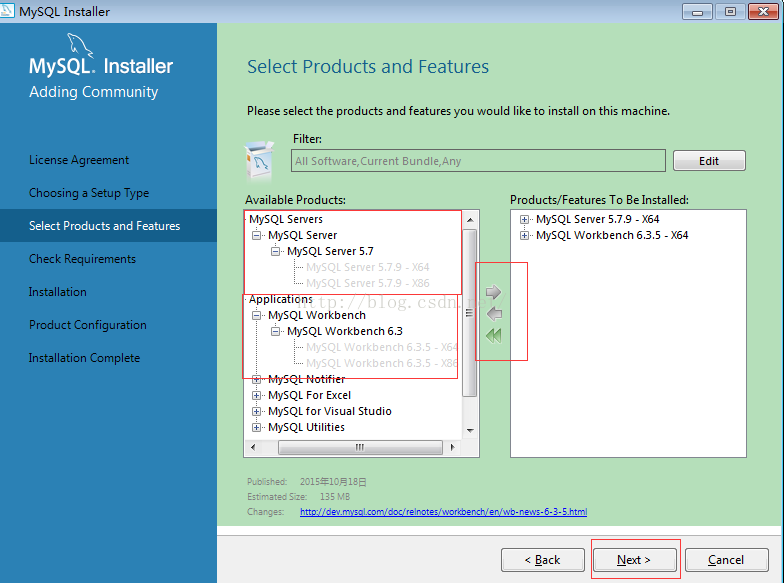Go to Choosing a Setup Type step

pyautogui.click(x=89, y=193)
